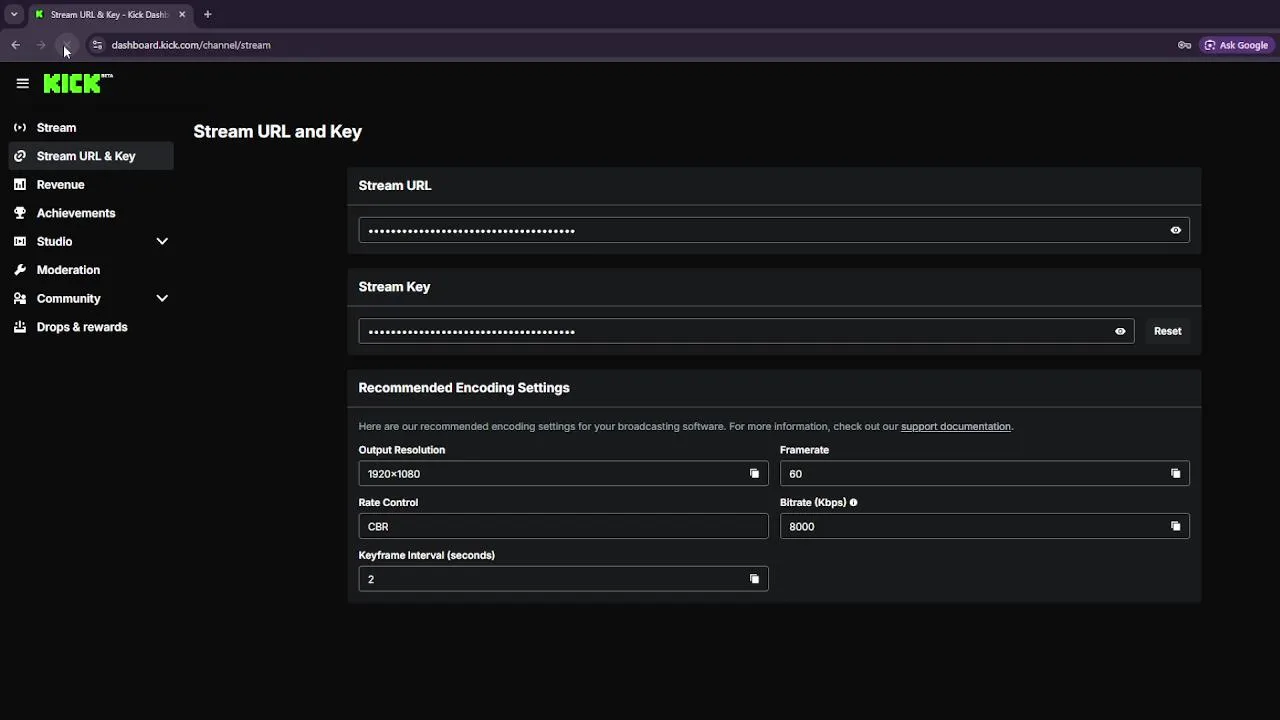This screenshot has height=720, width=1280.
Task: Reveal the hidden Stream URL
Action: coord(1175,230)
